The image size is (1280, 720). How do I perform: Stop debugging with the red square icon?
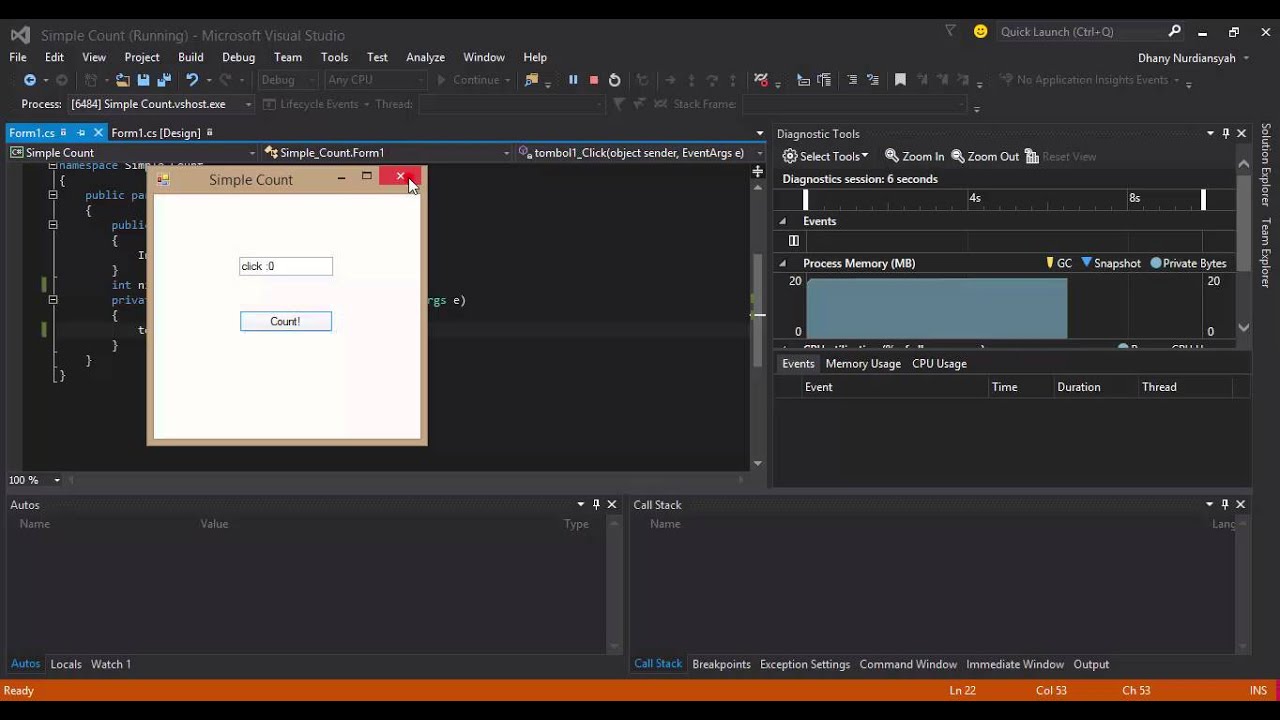[x=594, y=80]
